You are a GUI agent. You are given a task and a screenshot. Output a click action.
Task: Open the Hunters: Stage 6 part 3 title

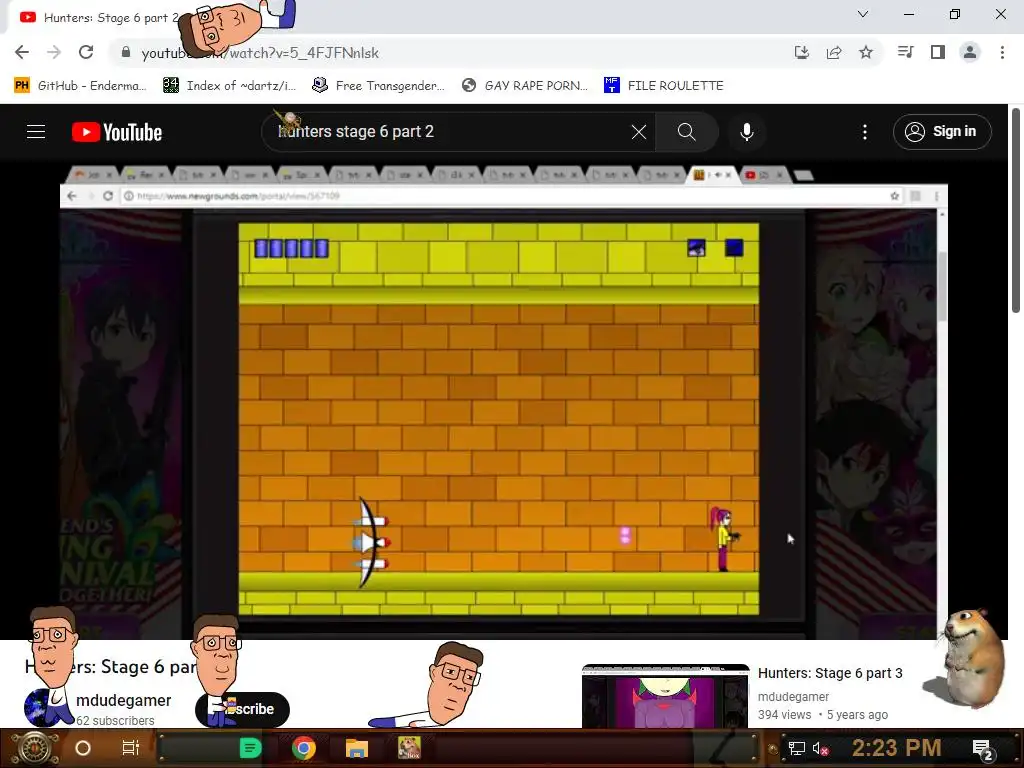point(830,673)
